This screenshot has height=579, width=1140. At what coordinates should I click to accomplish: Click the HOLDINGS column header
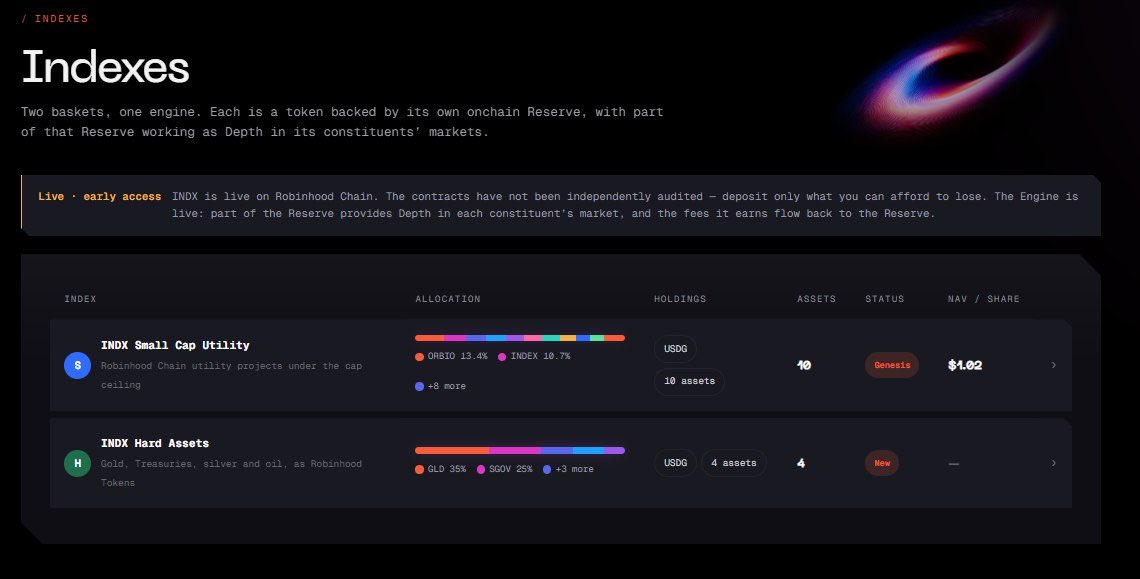click(680, 299)
